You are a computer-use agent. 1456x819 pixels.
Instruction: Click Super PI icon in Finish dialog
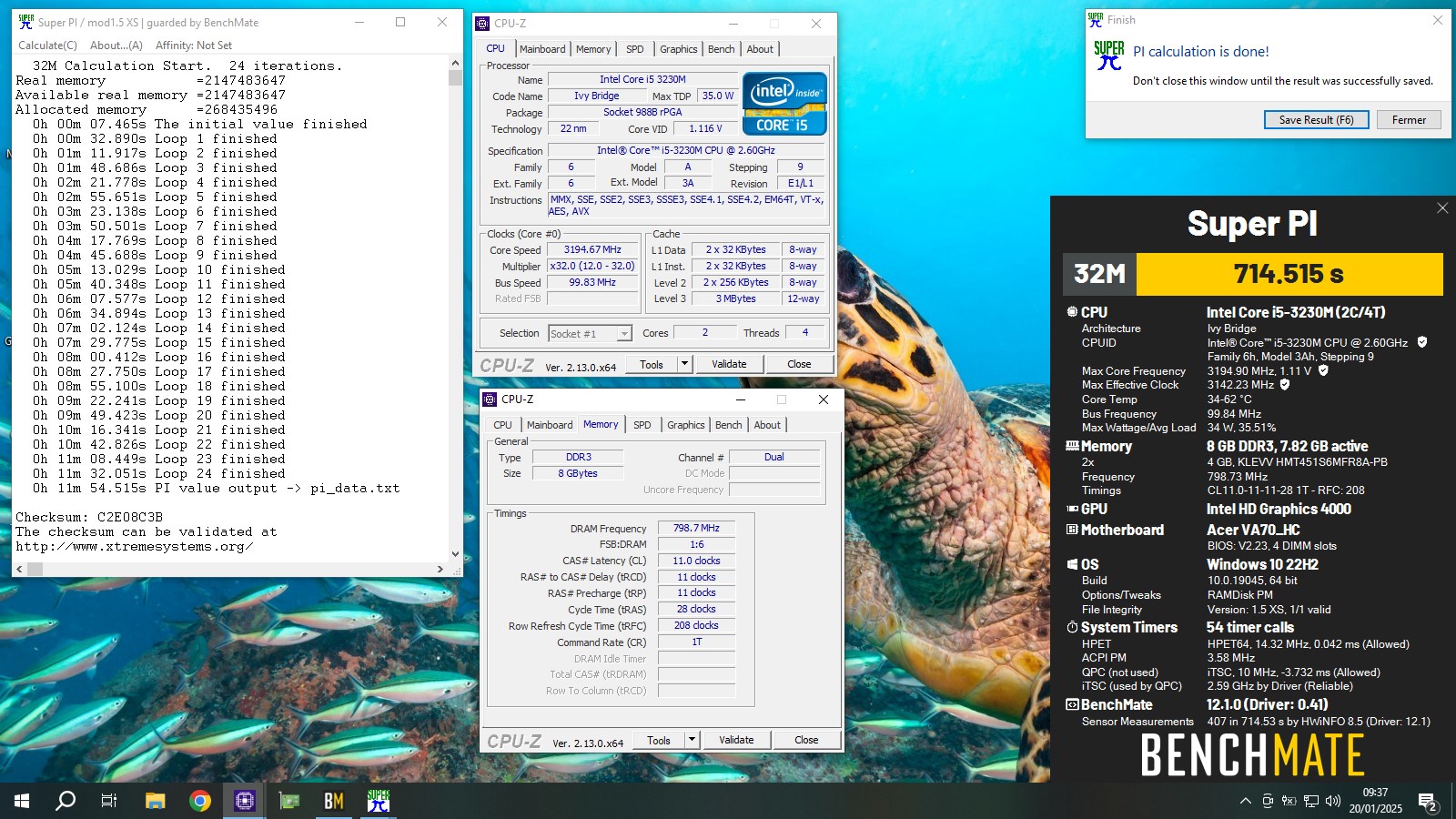[1109, 56]
